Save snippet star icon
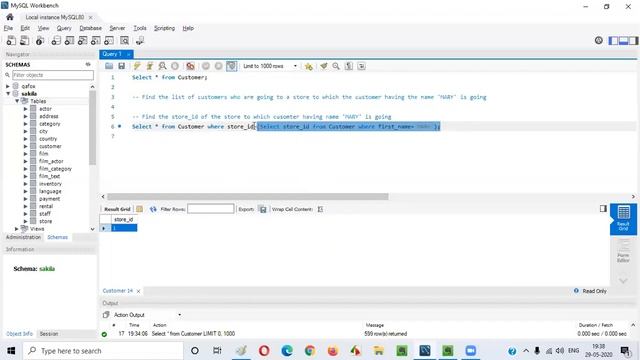The height and width of the screenshot is (360, 640). pyautogui.click(x=309, y=66)
